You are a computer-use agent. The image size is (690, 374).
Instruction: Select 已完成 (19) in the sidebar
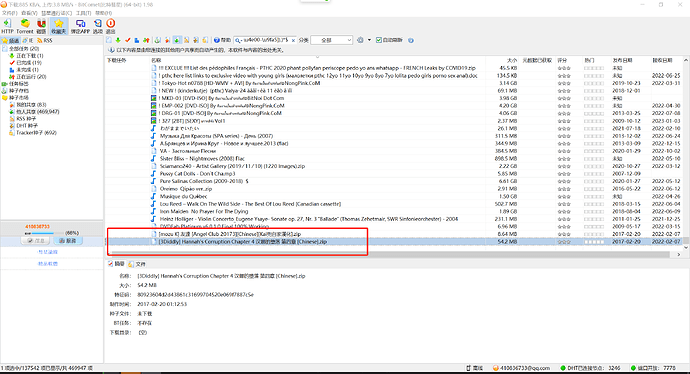[29, 63]
